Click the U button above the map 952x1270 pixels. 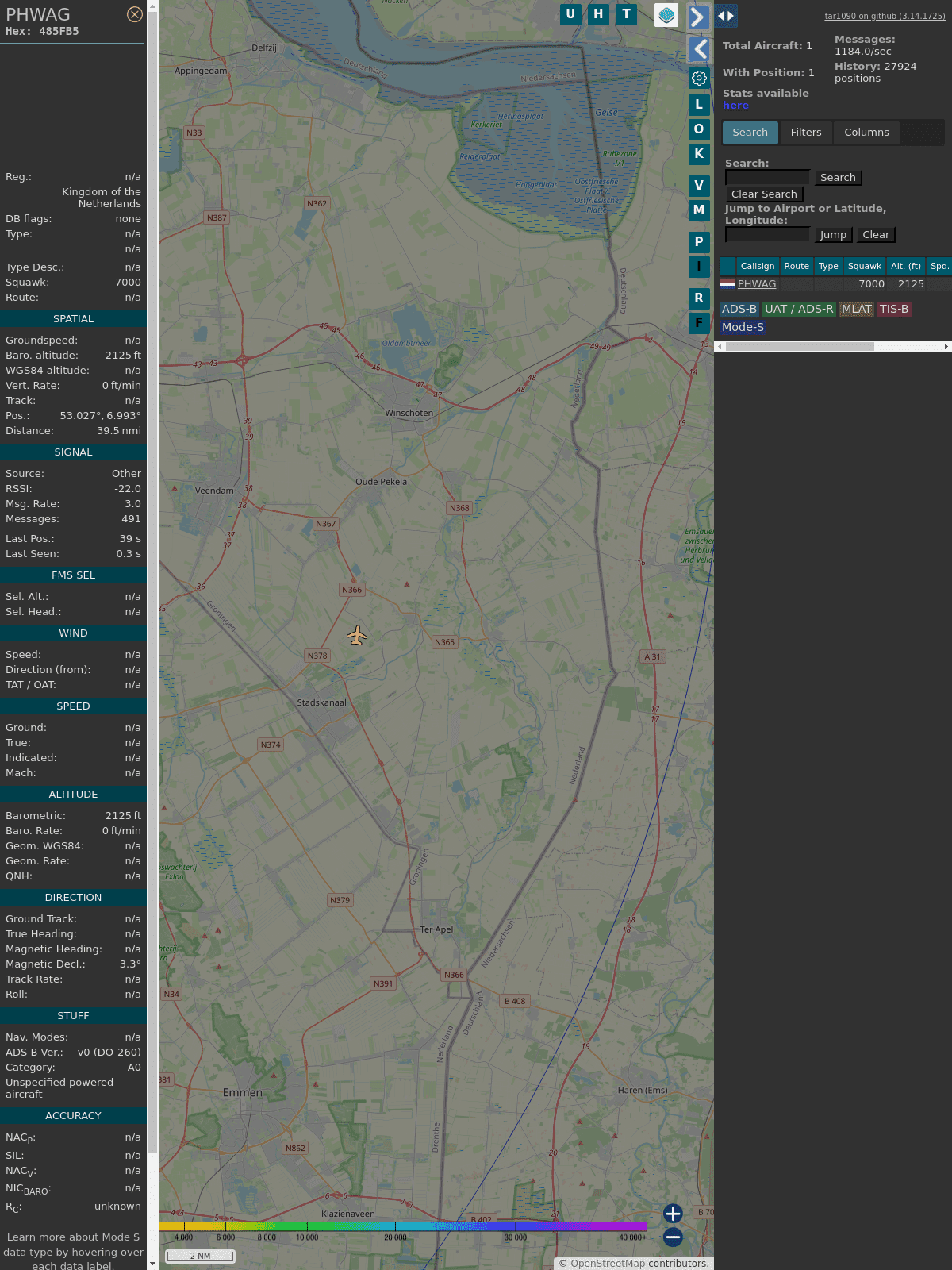(x=570, y=14)
